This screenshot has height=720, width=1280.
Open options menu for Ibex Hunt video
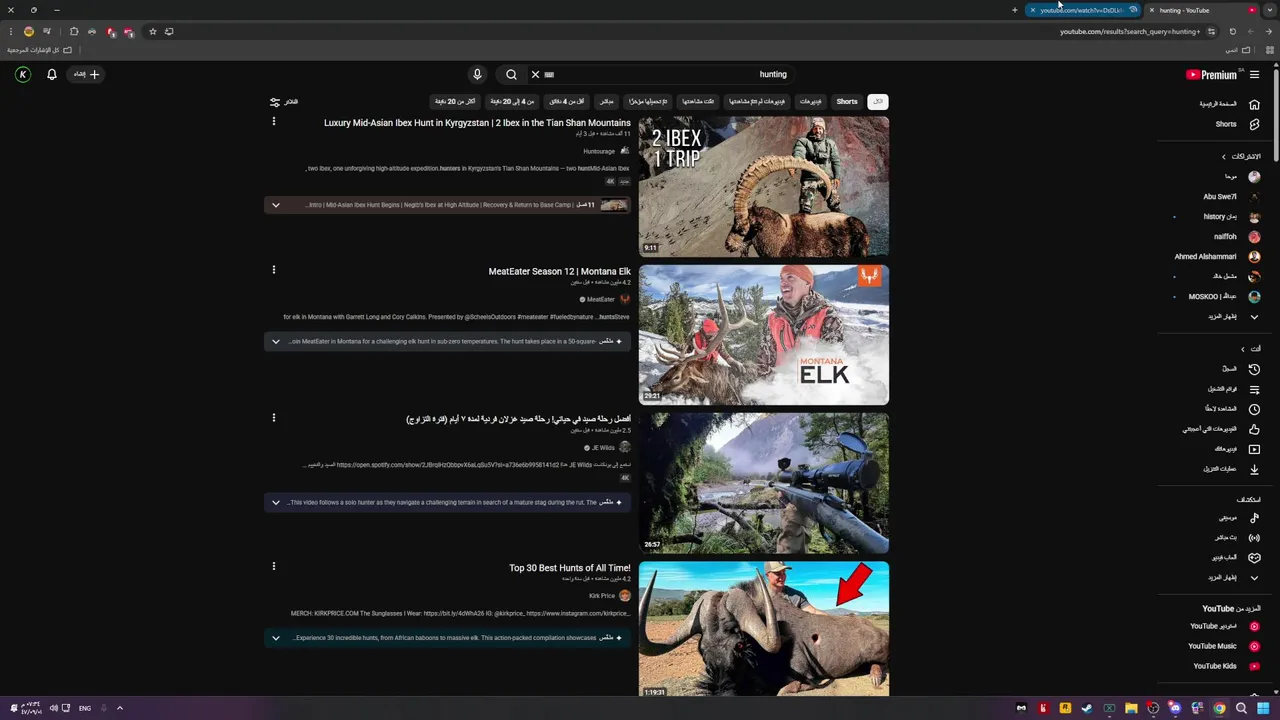273,121
